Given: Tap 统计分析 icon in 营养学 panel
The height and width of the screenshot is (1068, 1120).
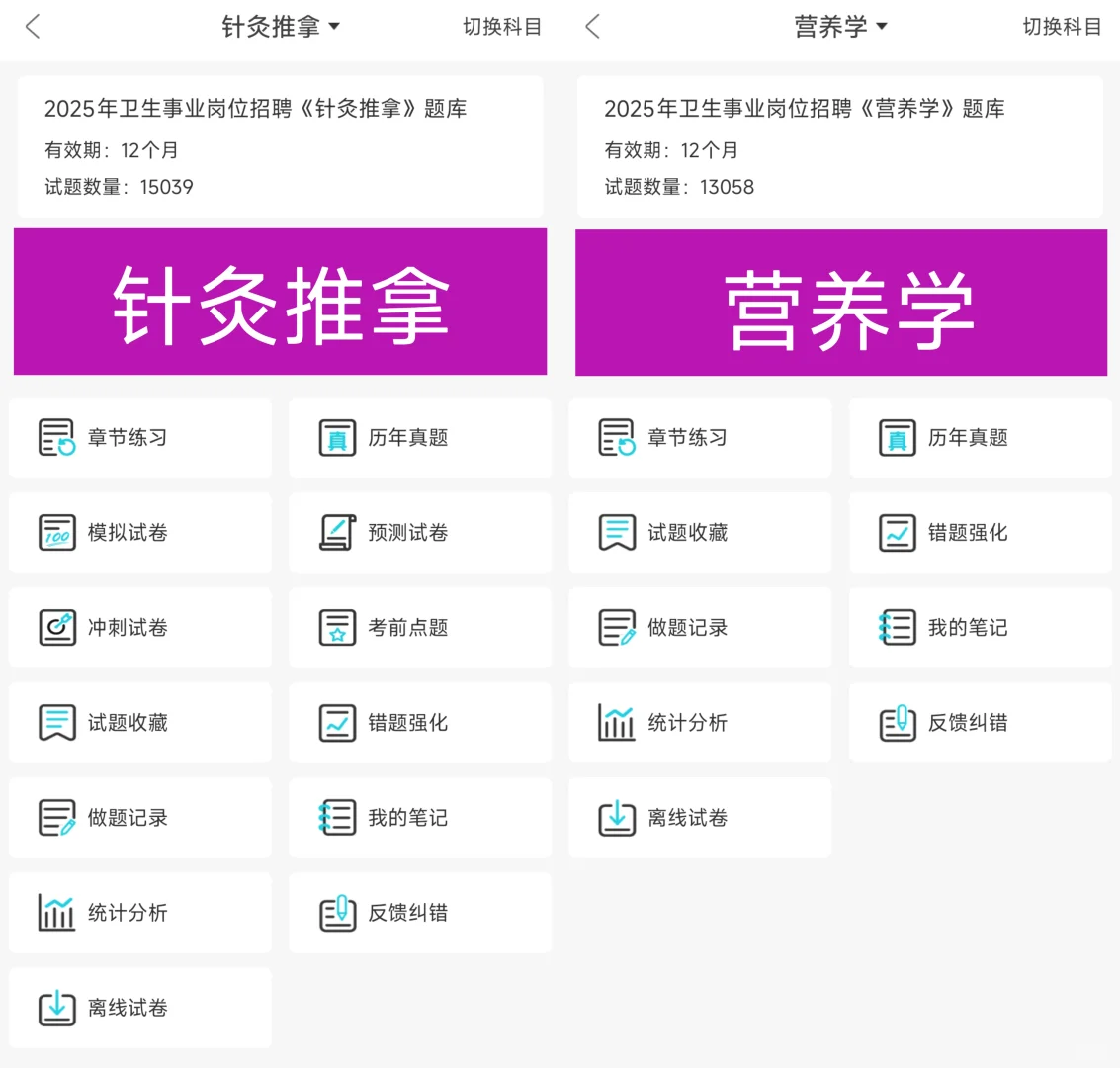Looking at the screenshot, I should pyautogui.click(x=617, y=722).
